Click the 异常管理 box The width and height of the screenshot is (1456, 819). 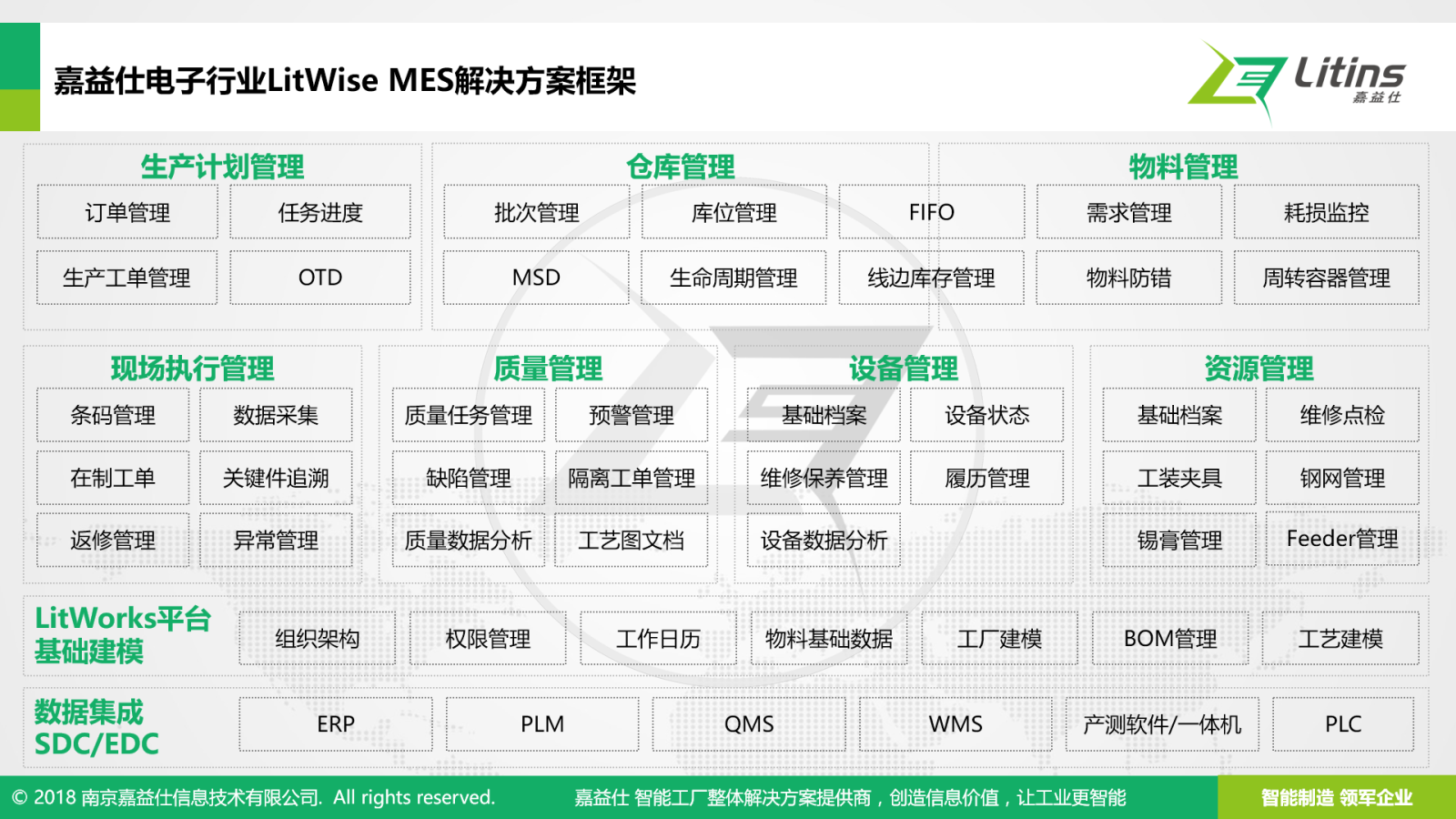click(x=276, y=541)
